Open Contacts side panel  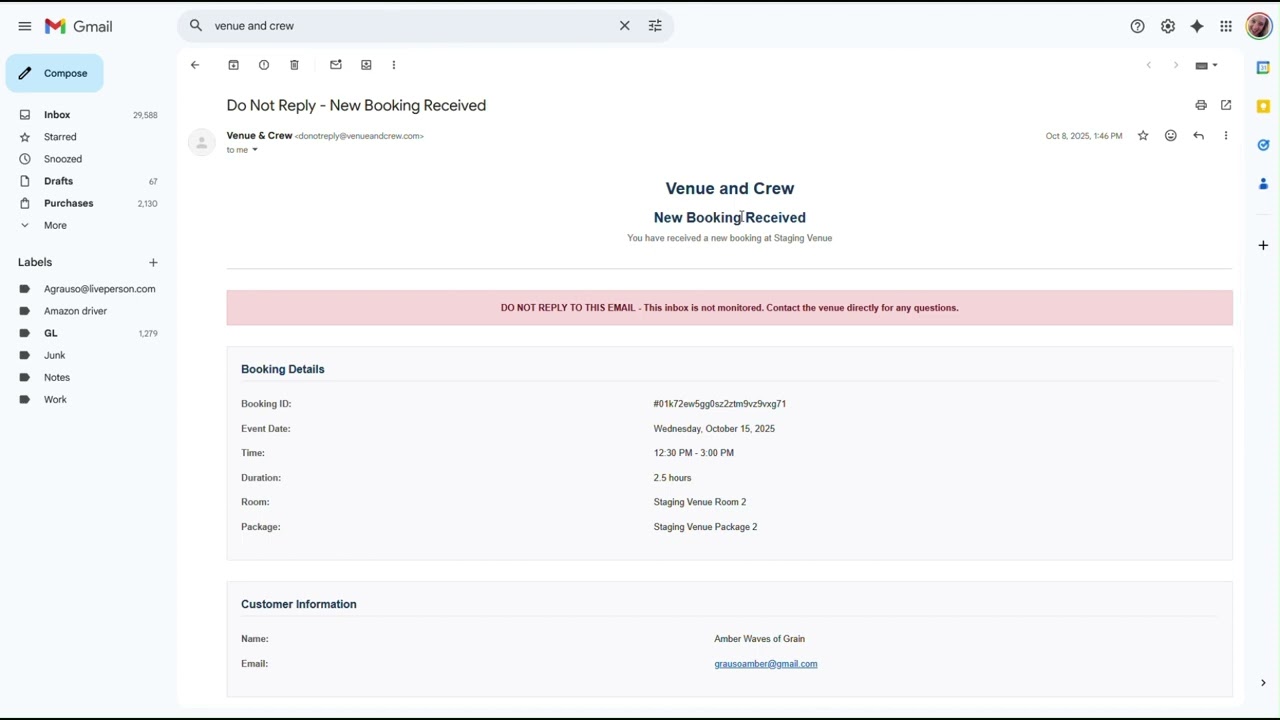coord(1263,184)
